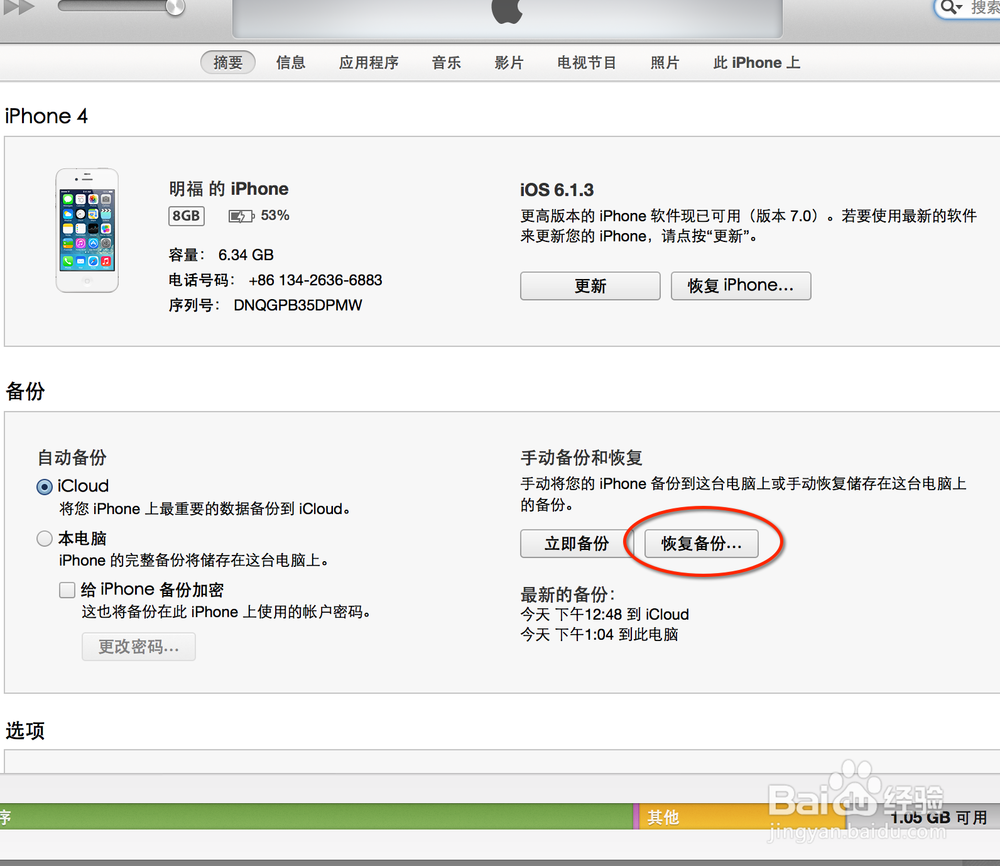Select the 本电脑 backup radio button
The image size is (1000, 866).
tap(44, 539)
